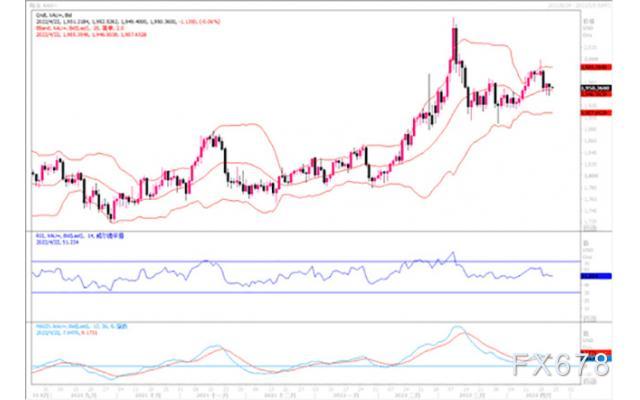Click the black current-price tag on price axis
This screenshot has height=400, width=640.
coord(596,88)
